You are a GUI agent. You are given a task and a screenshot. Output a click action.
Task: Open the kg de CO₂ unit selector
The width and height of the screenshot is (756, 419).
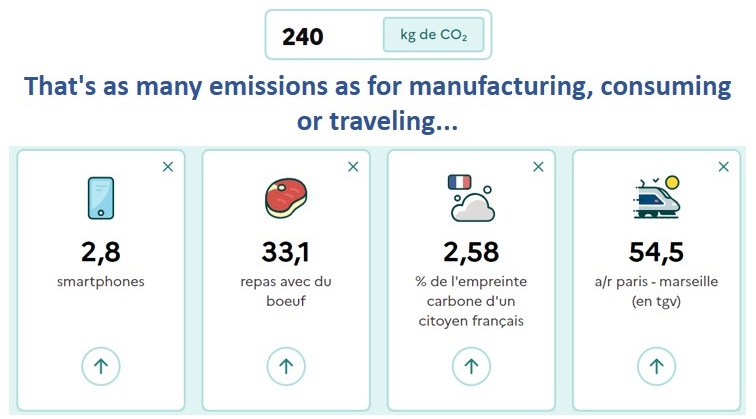tap(433, 35)
